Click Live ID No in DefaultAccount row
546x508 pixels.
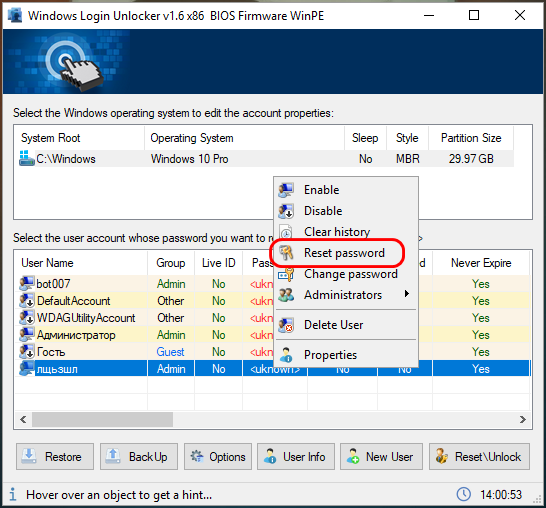(x=219, y=301)
